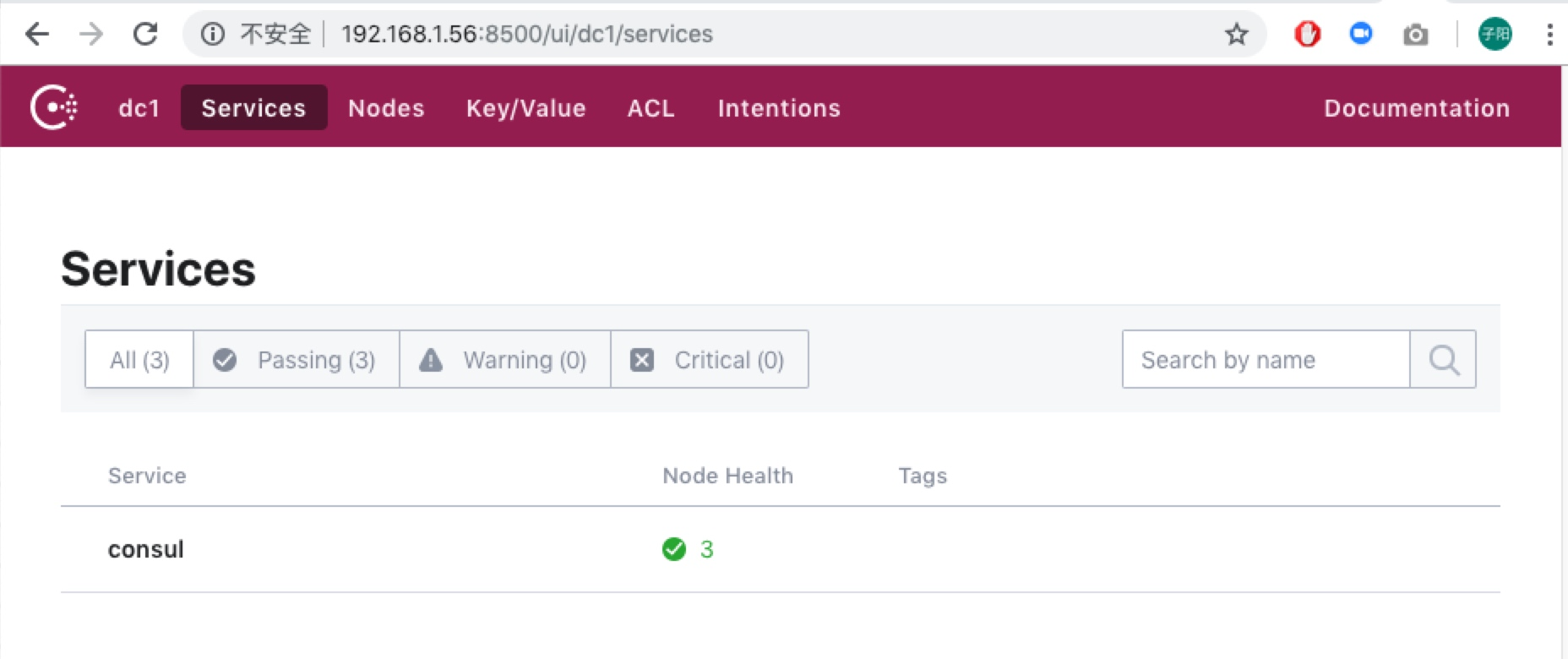Open the dc1 datacenter selector

coord(139,108)
